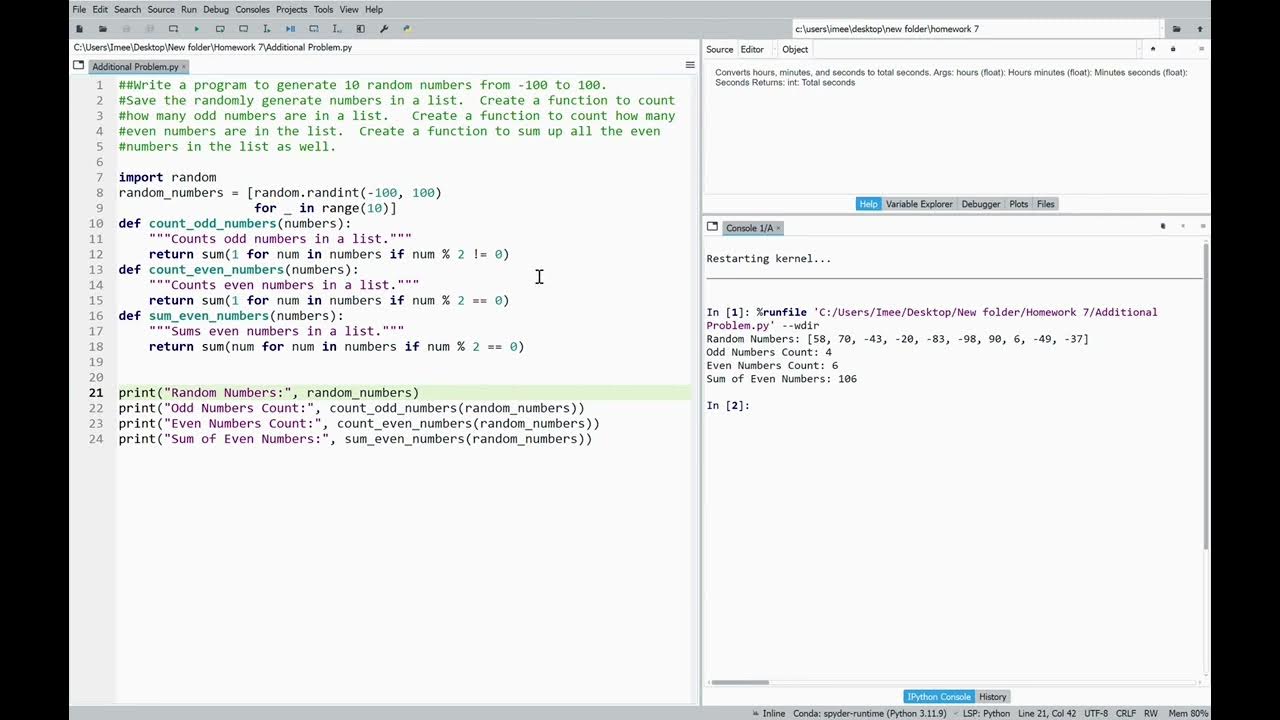Close Additional Problem.py tab
This screenshot has height=720, width=1280.
[184, 67]
